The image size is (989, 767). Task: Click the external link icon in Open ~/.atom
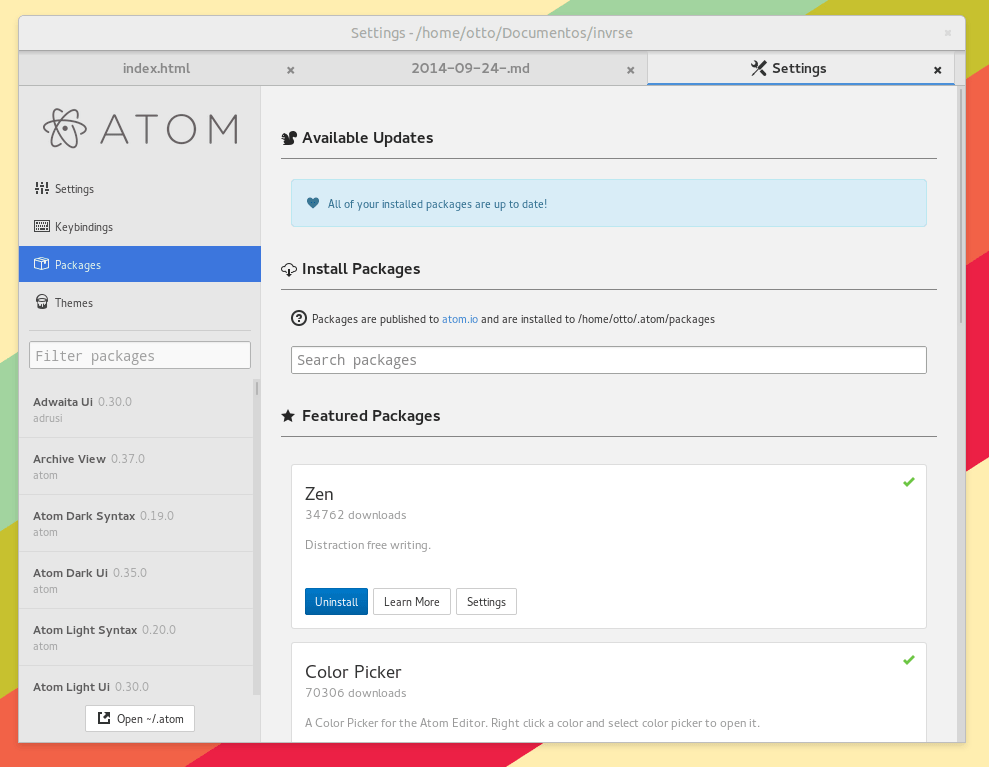coord(103,718)
